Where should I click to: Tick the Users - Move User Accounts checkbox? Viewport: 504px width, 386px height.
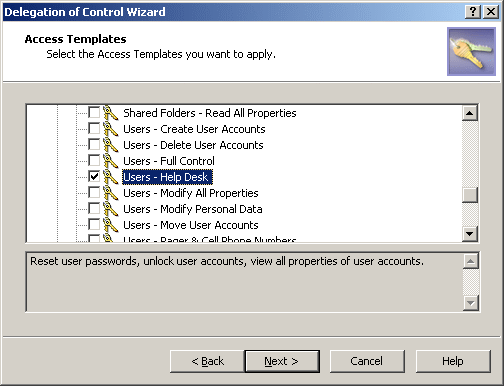94,224
